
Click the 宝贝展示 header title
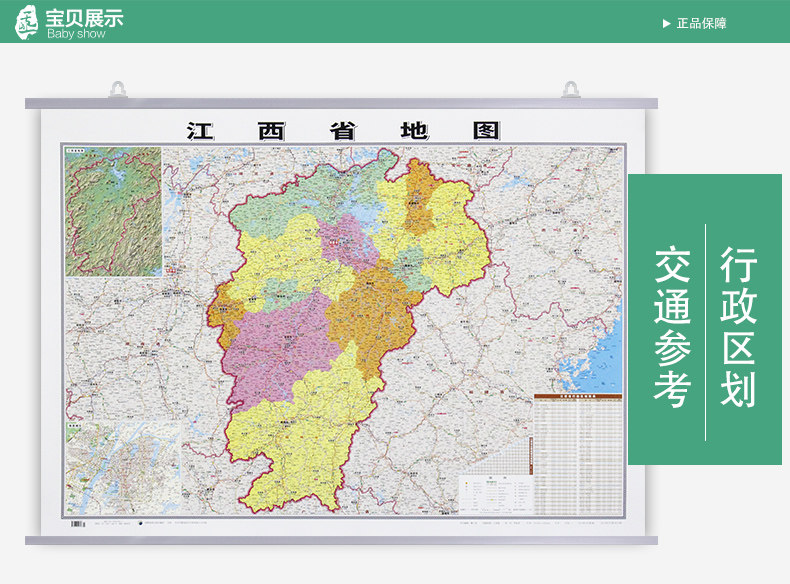click(x=85, y=18)
